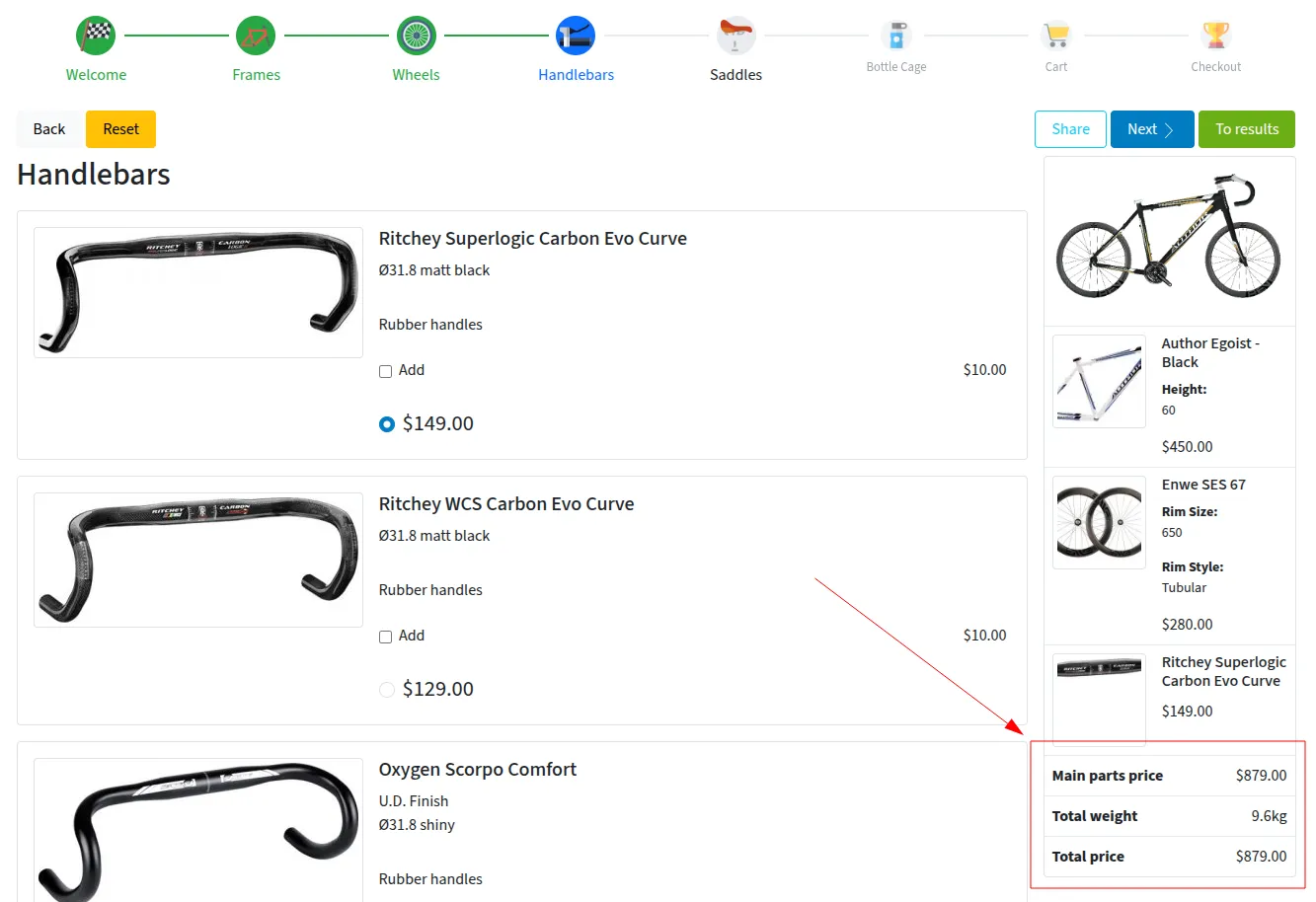Click the Ritchey Superlogic Carbon Evo Curve title
This screenshot has width=1316, height=902.
tap(533, 239)
